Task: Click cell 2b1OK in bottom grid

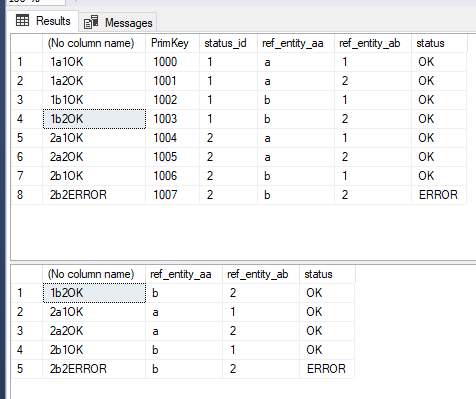Action: pyautogui.click(x=94, y=350)
